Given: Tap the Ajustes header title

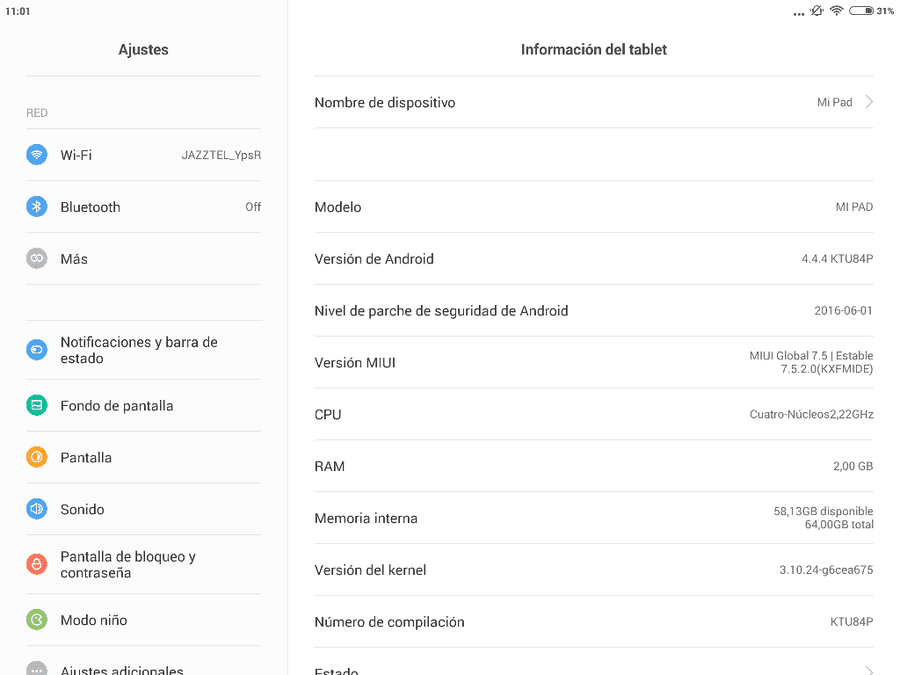Looking at the screenshot, I should [143, 50].
